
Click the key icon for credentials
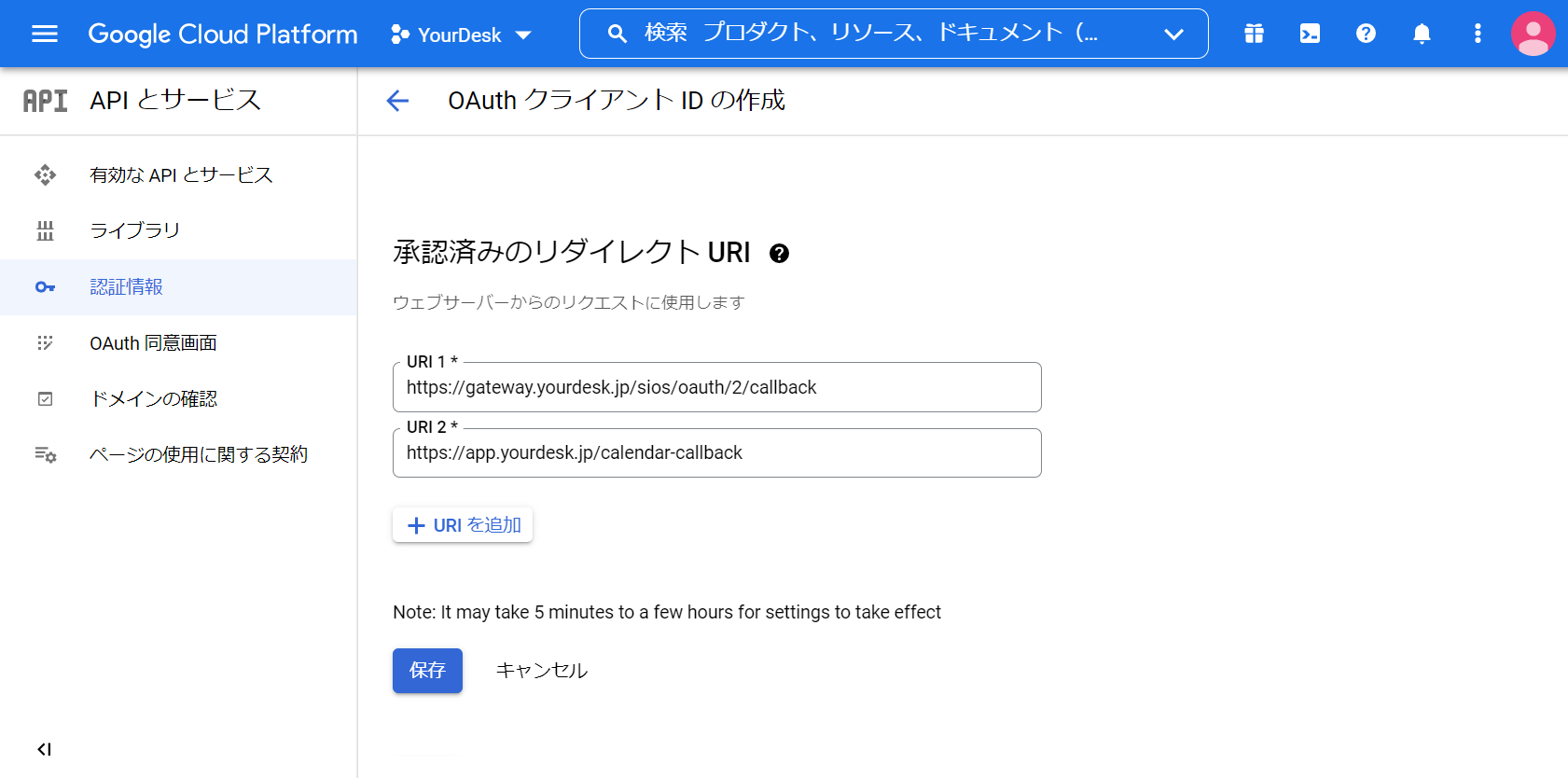[45, 287]
